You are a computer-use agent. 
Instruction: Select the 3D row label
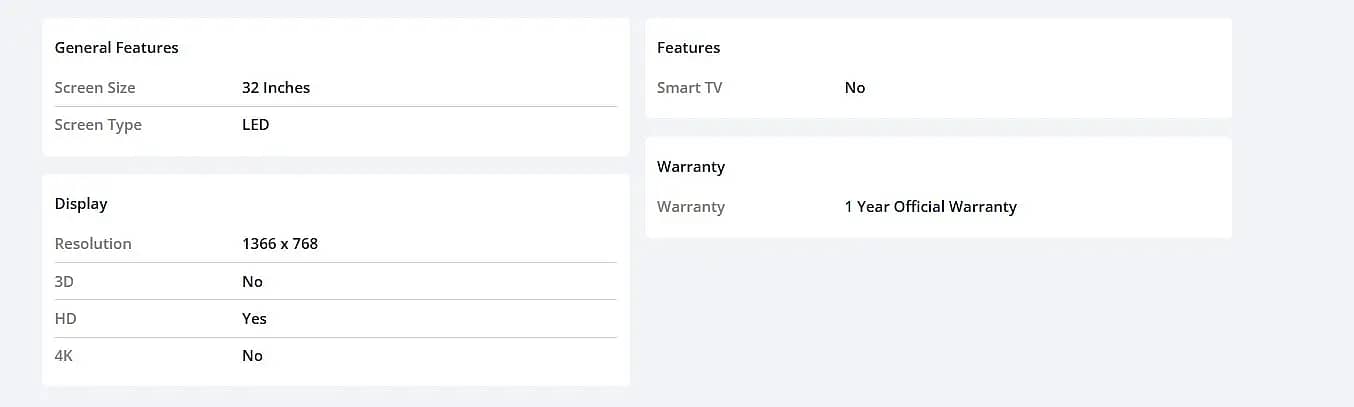64,282
